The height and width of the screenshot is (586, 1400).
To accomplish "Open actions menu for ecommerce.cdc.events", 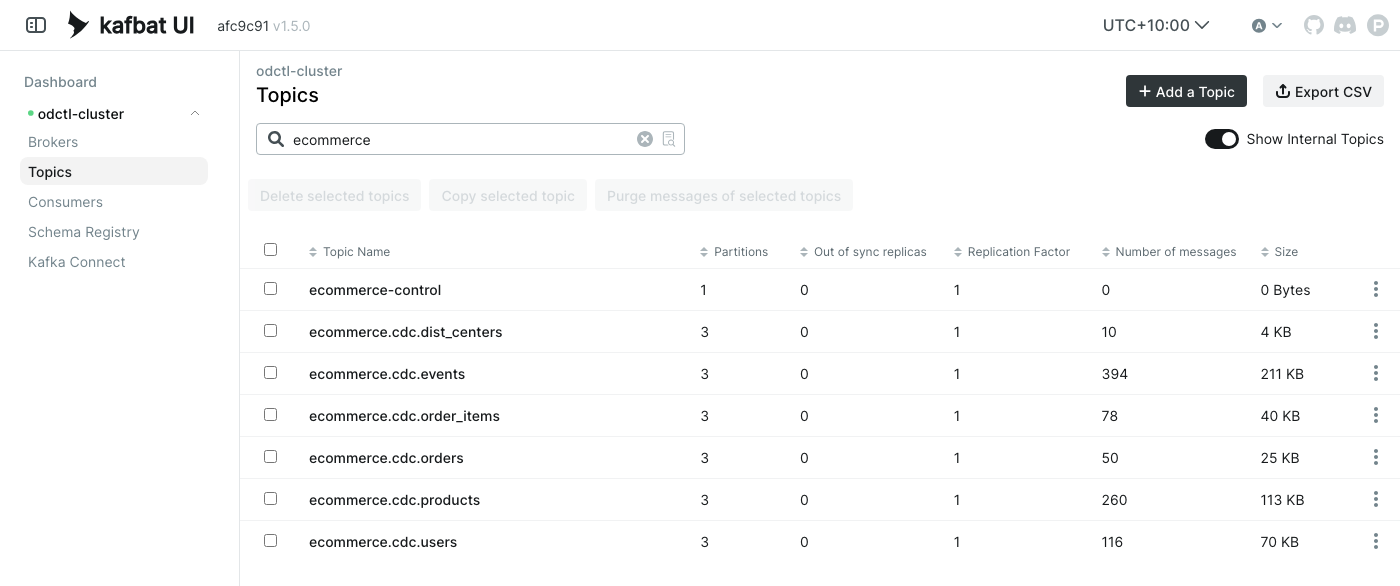I will [x=1376, y=373].
